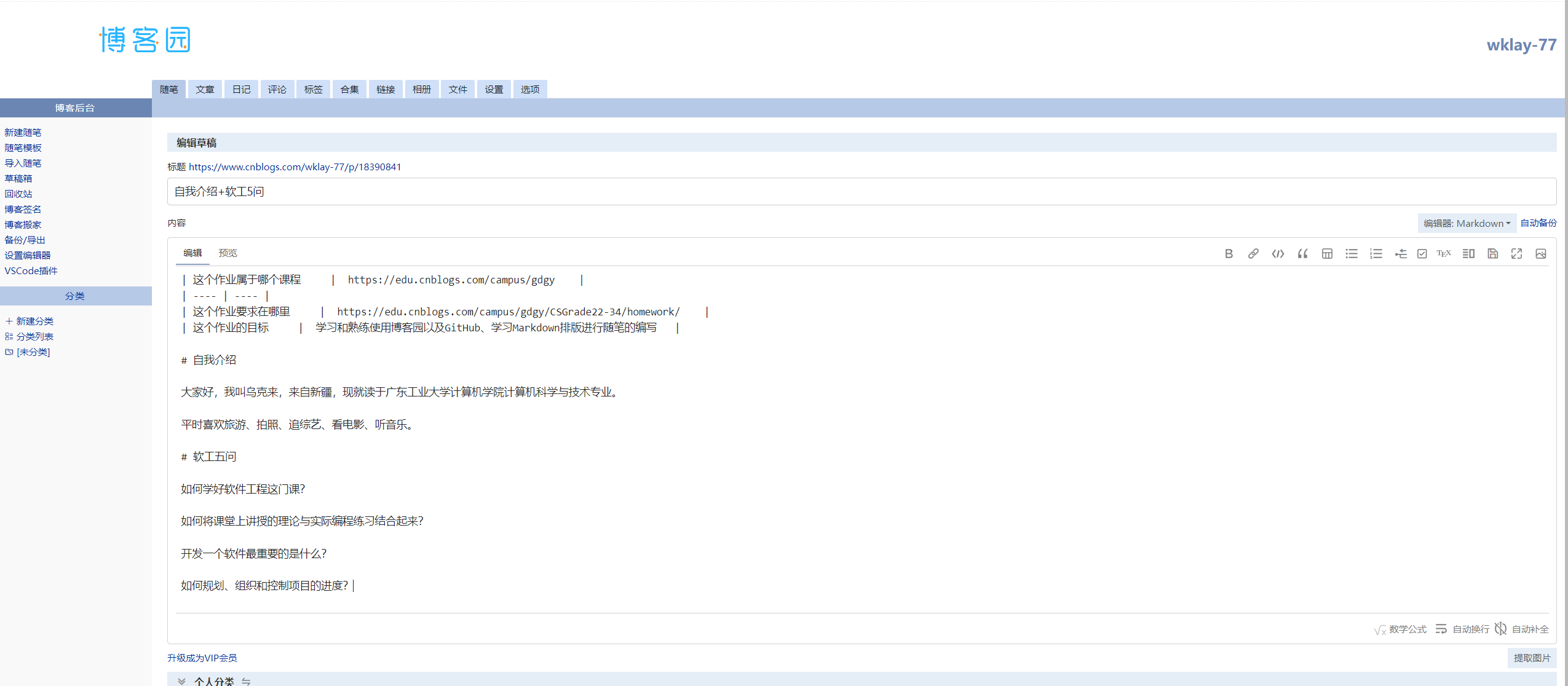Toggle 自动换行 auto word wrap

(1463, 629)
